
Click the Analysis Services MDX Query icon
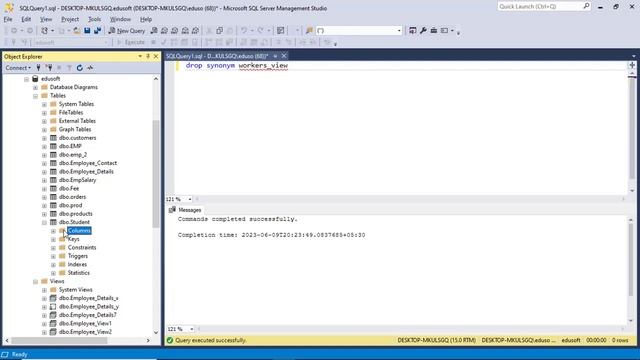point(164,31)
